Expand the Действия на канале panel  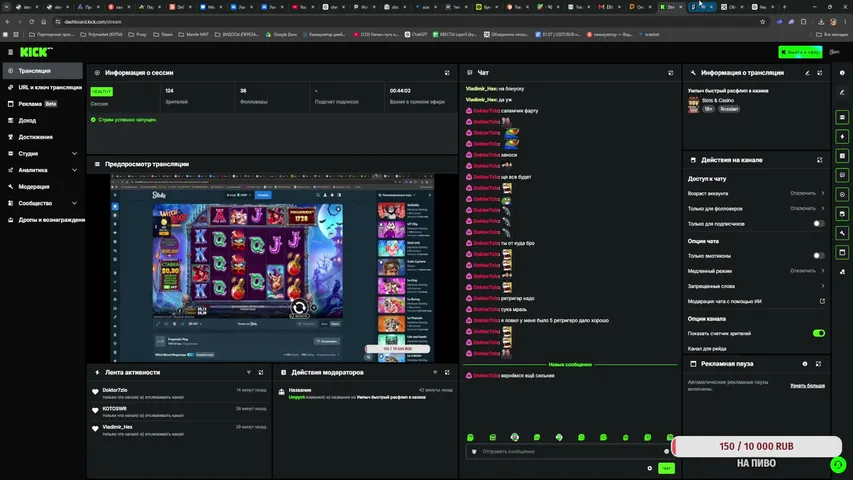[x=819, y=160]
